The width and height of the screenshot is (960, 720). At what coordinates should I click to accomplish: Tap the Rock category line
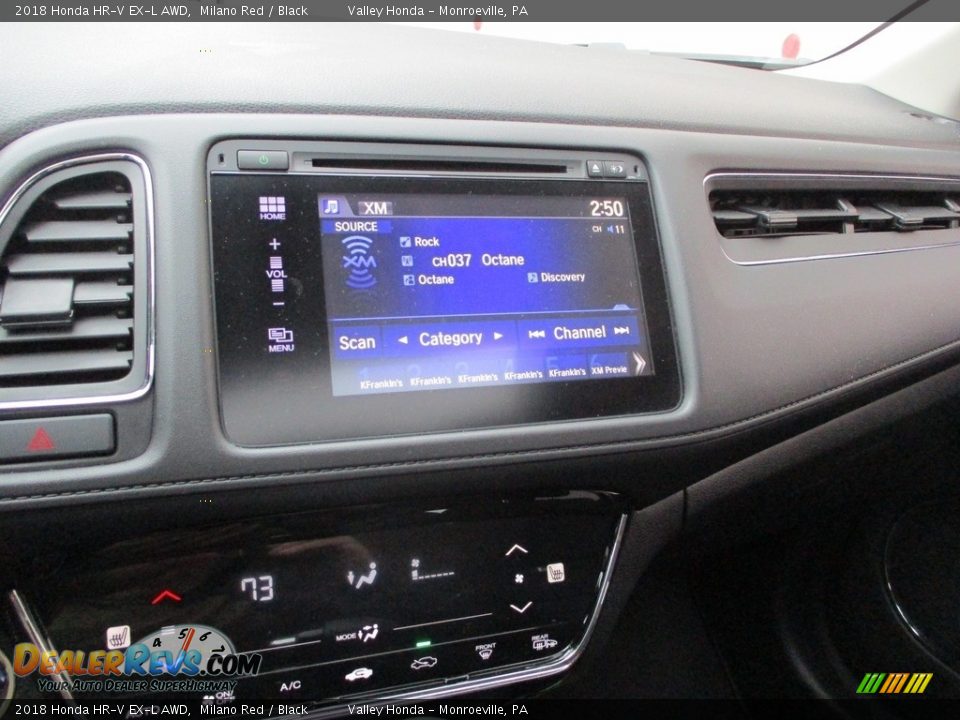click(x=420, y=242)
